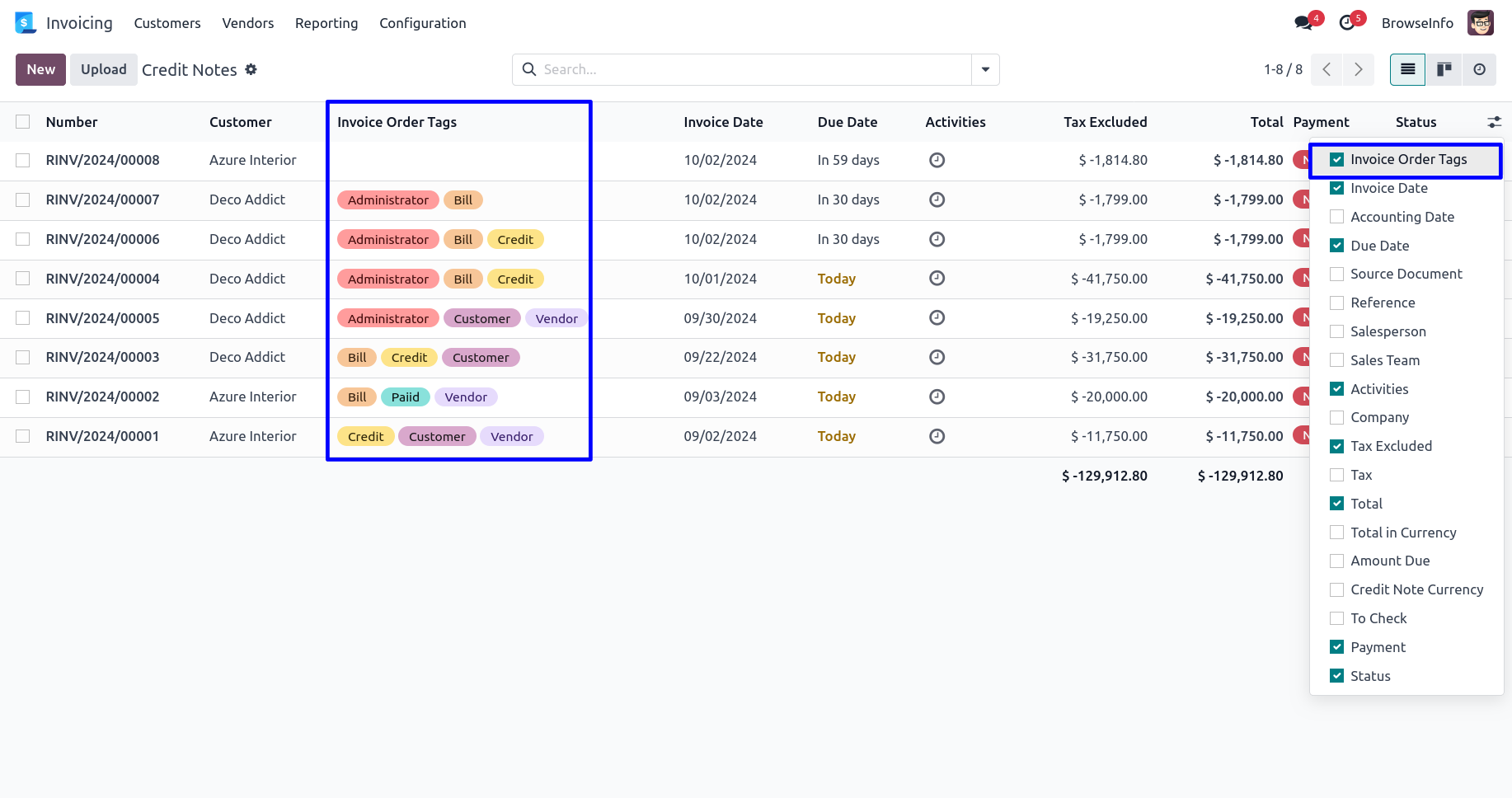Switch to Activity view

click(x=1479, y=69)
